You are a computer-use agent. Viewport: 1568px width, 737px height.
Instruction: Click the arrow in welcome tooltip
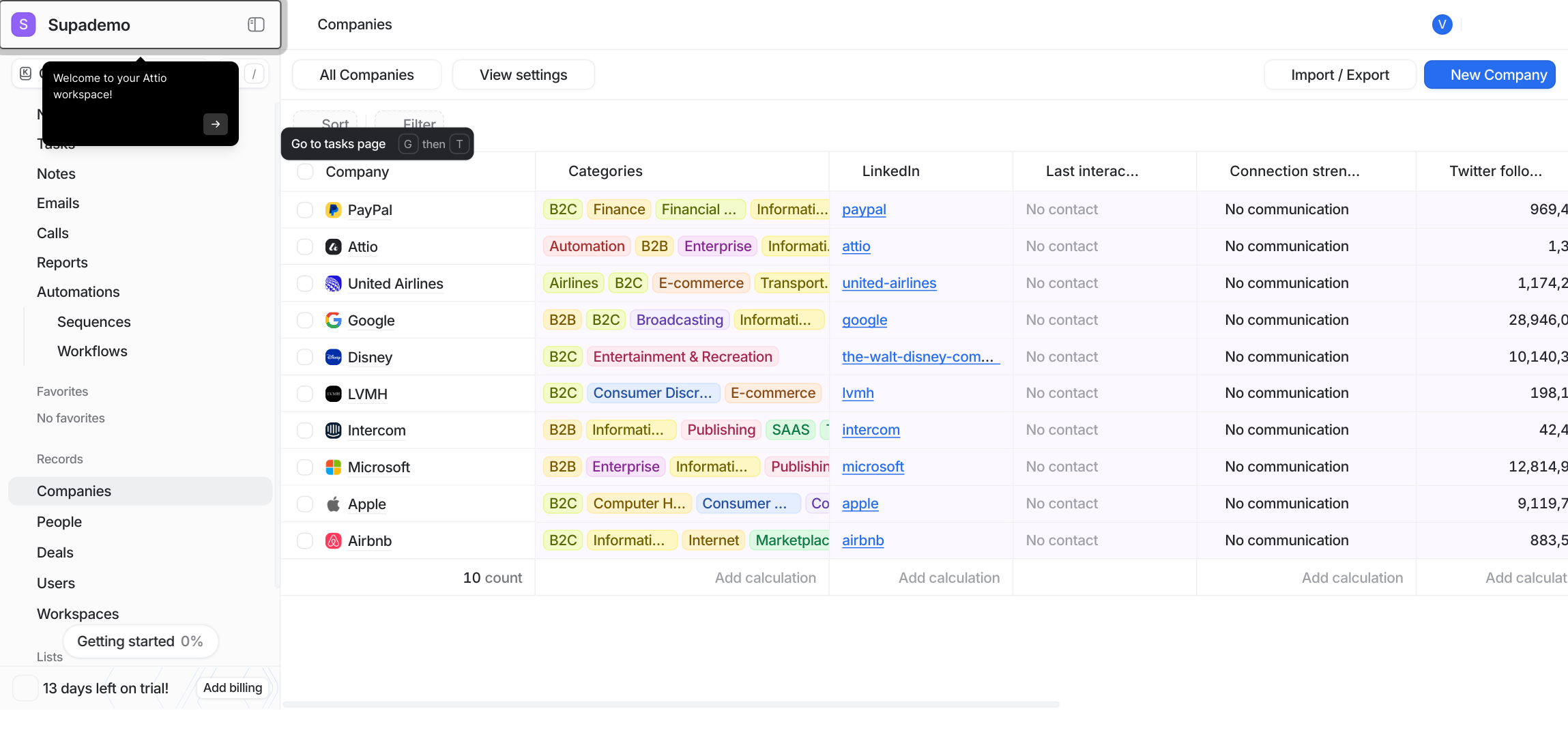(216, 124)
